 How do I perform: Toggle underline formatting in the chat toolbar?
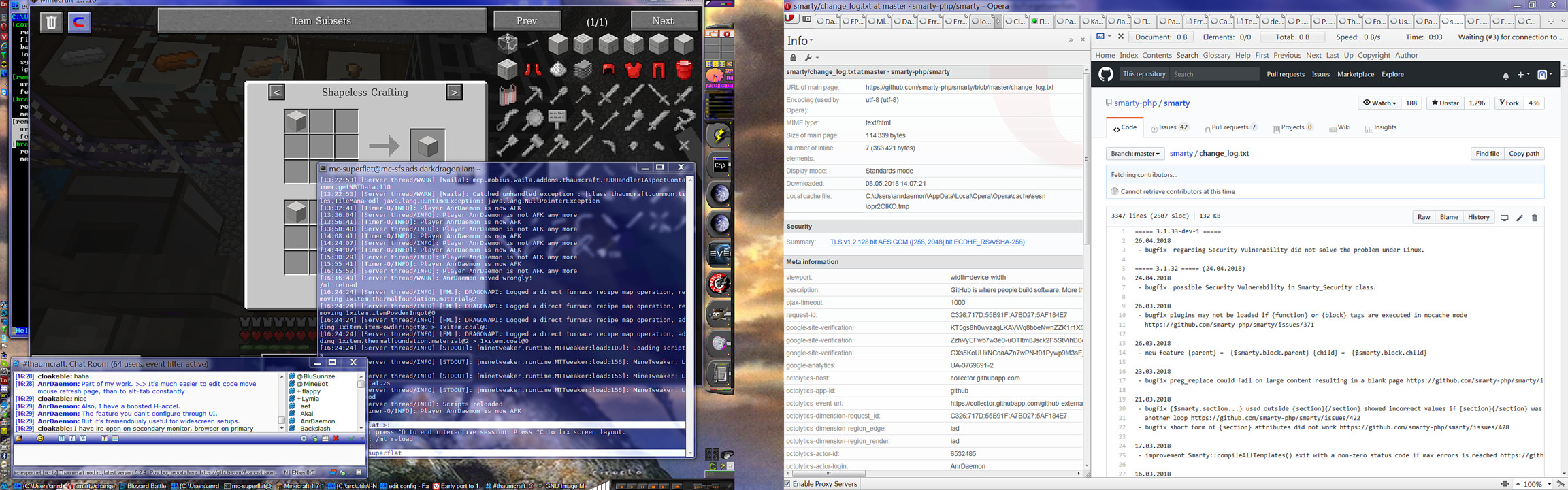[x=83, y=439]
